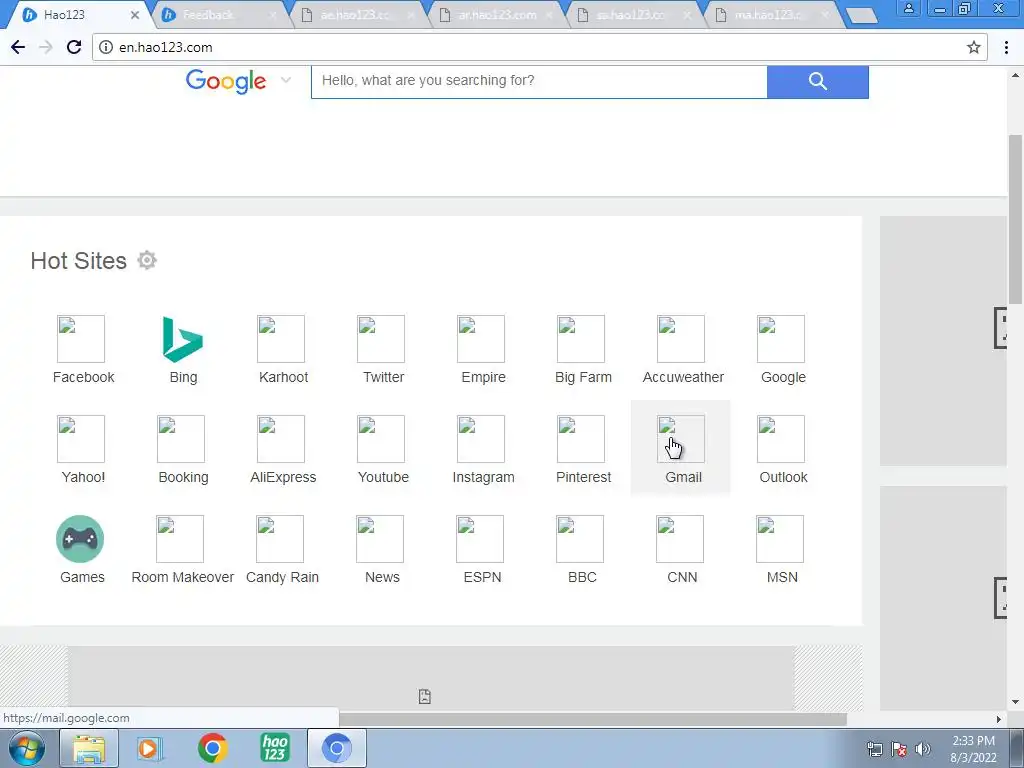
Task: Go back to previous page
Action: click(x=18, y=47)
